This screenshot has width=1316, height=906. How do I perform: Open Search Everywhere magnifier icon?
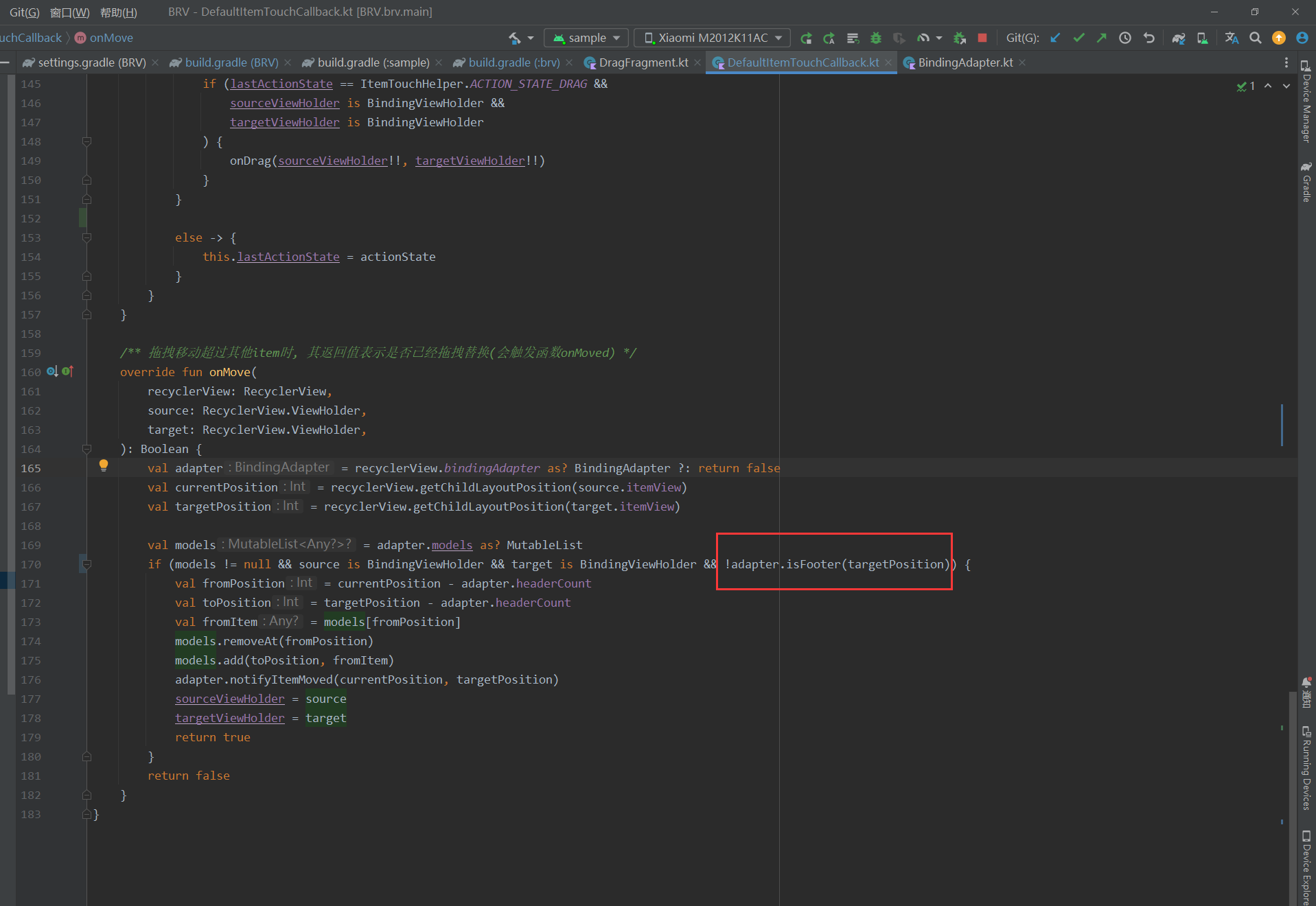tap(1256, 38)
